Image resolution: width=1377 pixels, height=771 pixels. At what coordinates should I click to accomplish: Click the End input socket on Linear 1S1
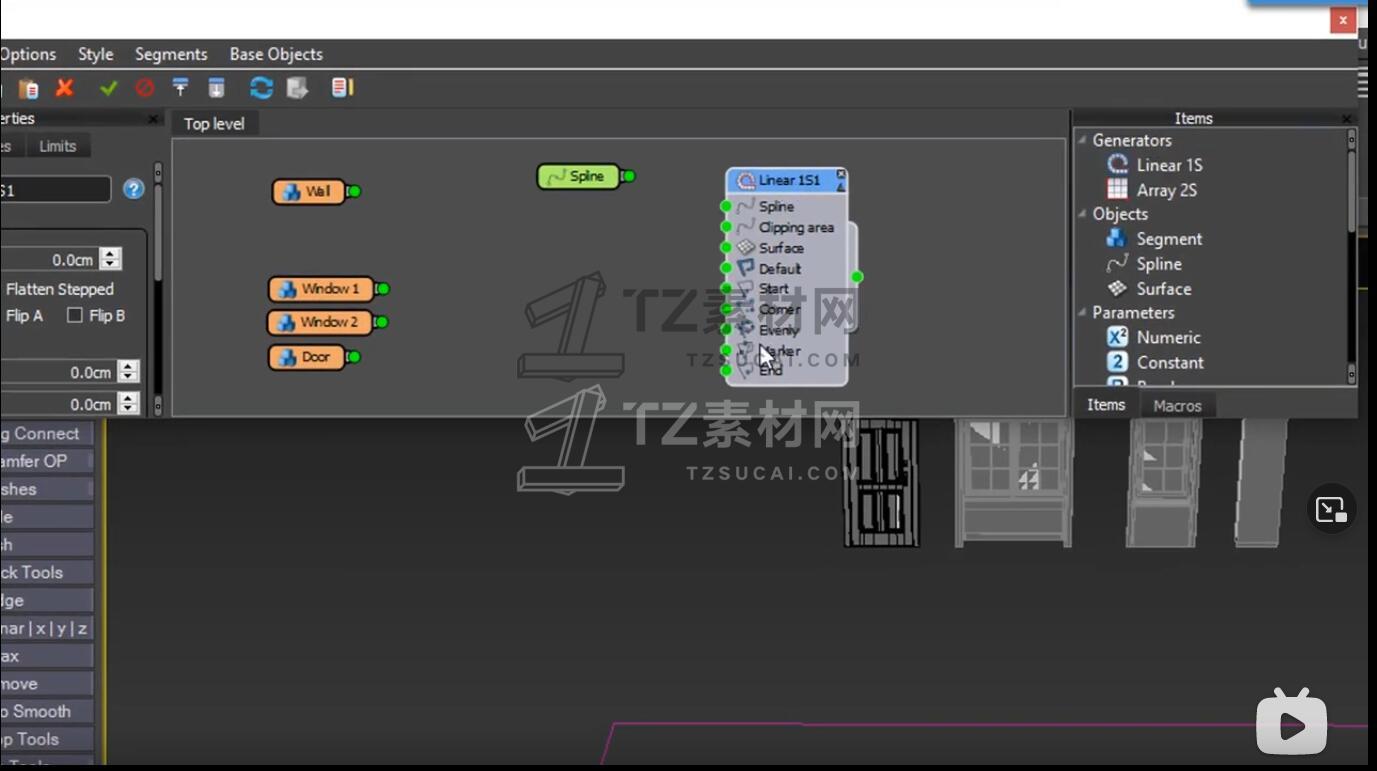coord(726,371)
